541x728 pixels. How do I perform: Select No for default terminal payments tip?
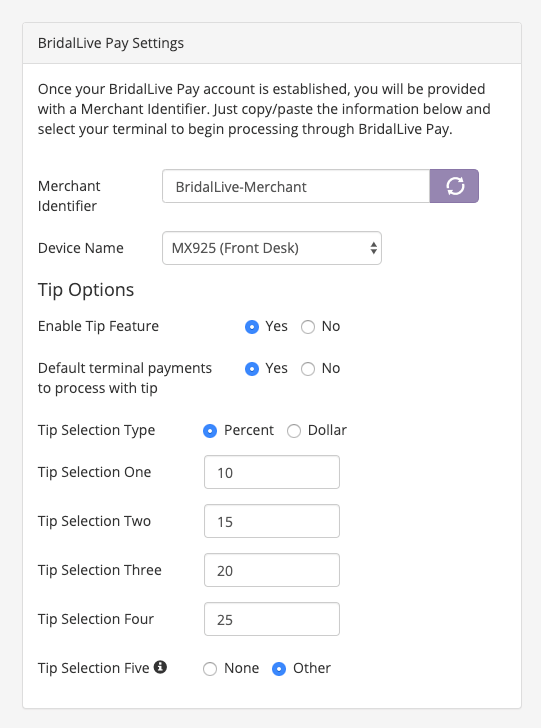tap(308, 369)
